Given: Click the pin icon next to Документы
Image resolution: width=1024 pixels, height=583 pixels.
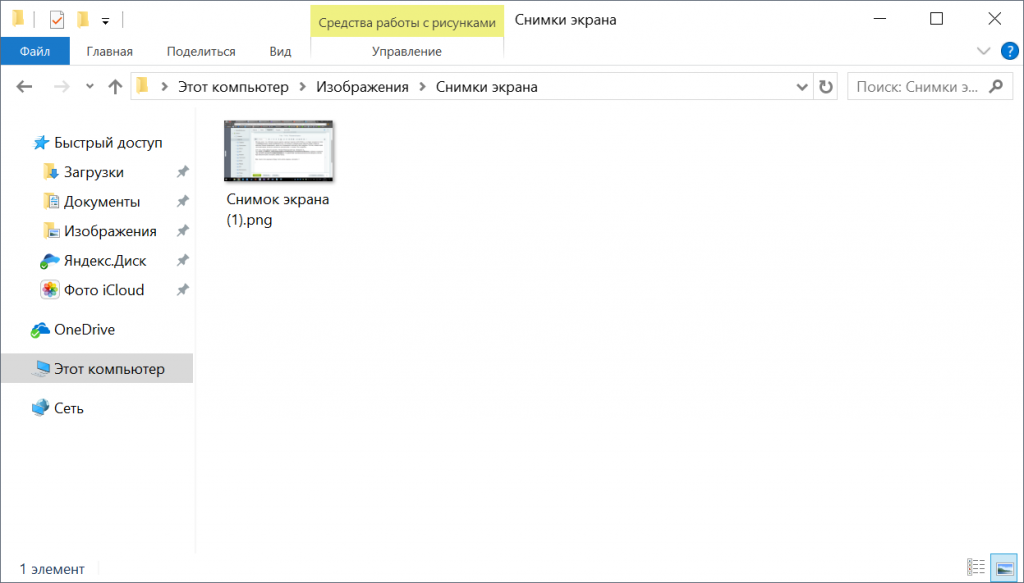Looking at the screenshot, I should (183, 202).
